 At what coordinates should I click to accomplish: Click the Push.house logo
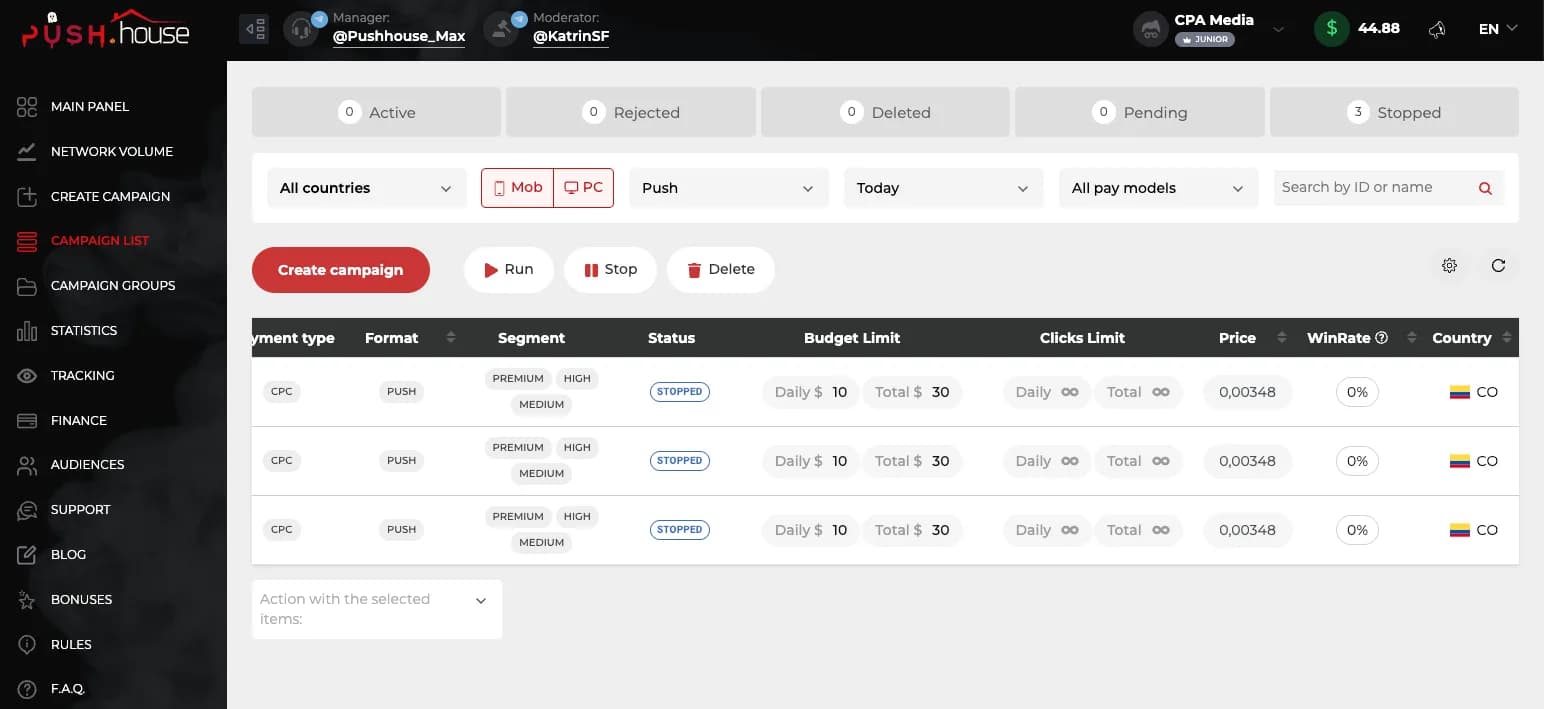tap(105, 30)
